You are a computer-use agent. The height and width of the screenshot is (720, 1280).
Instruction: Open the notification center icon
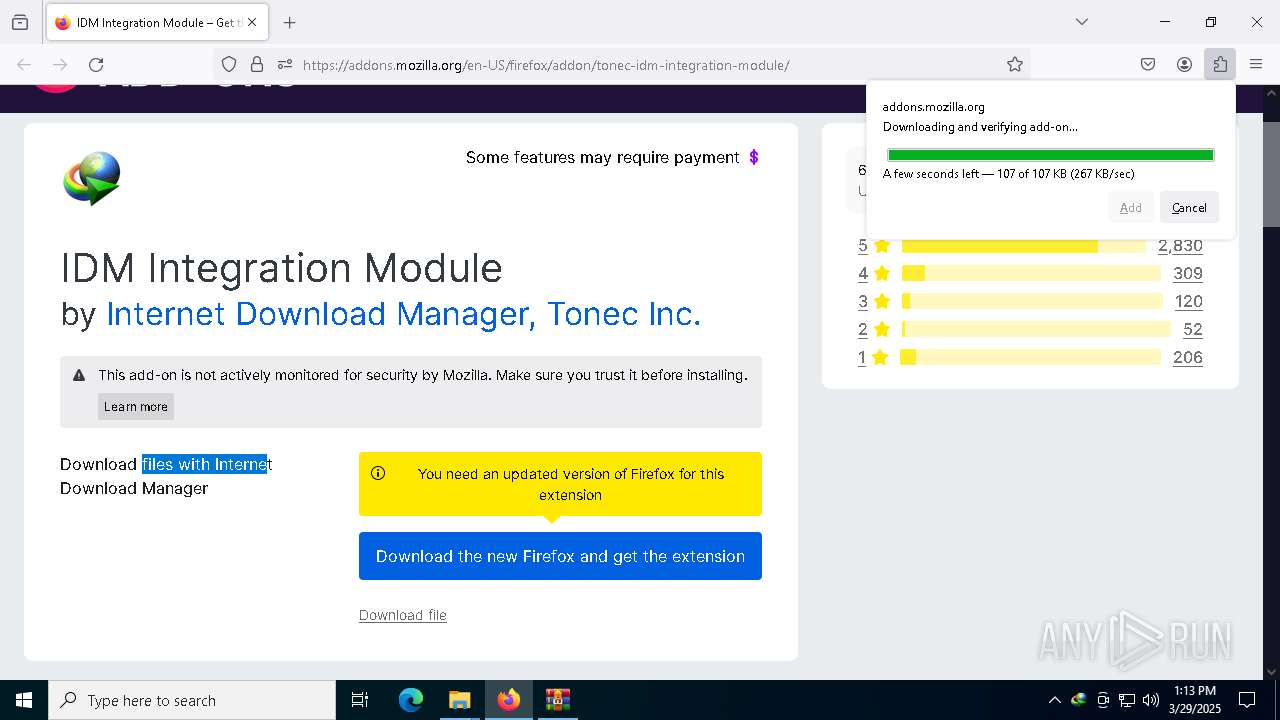(x=1247, y=700)
